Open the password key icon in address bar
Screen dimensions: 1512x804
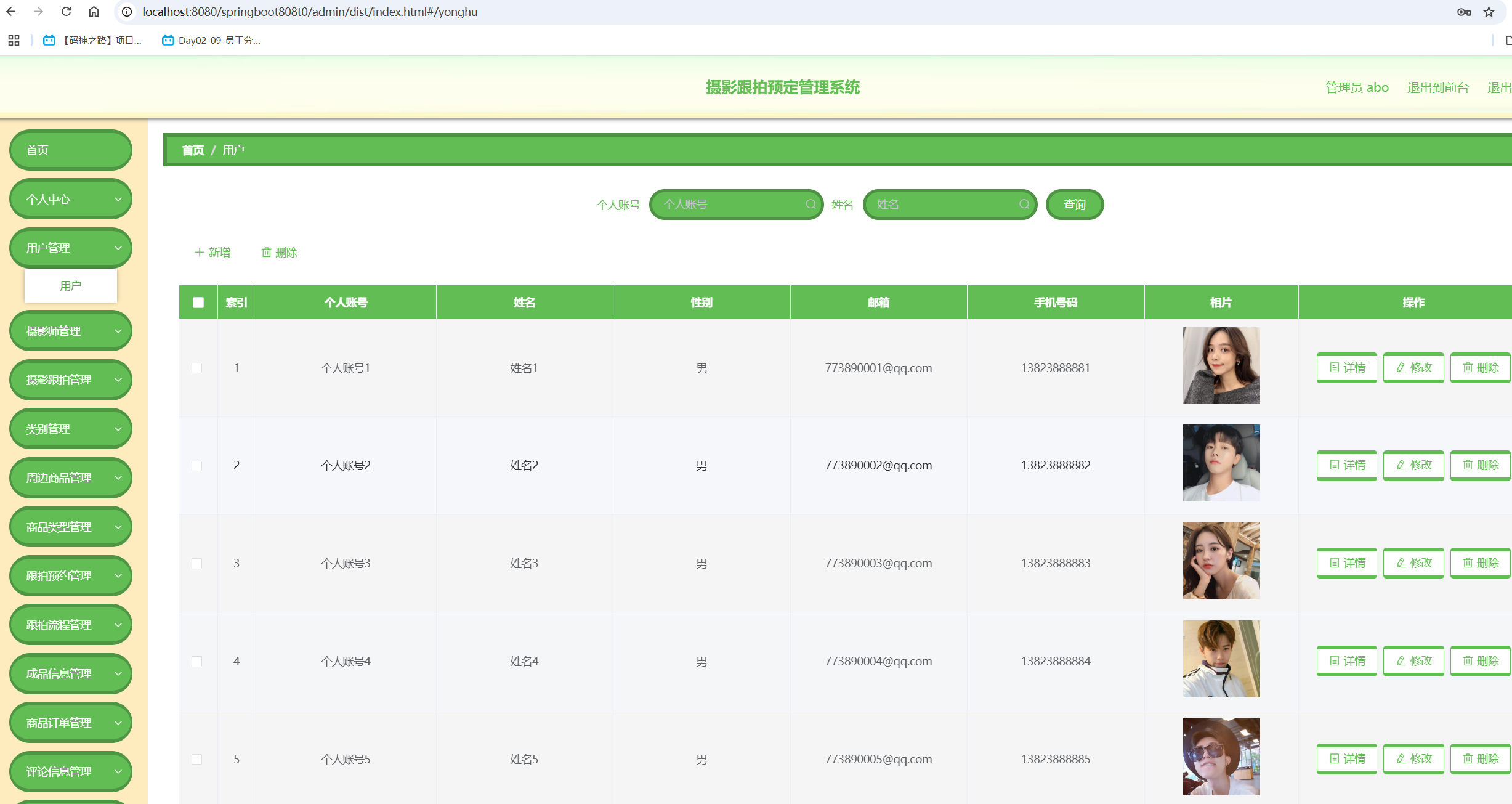[x=1464, y=12]
